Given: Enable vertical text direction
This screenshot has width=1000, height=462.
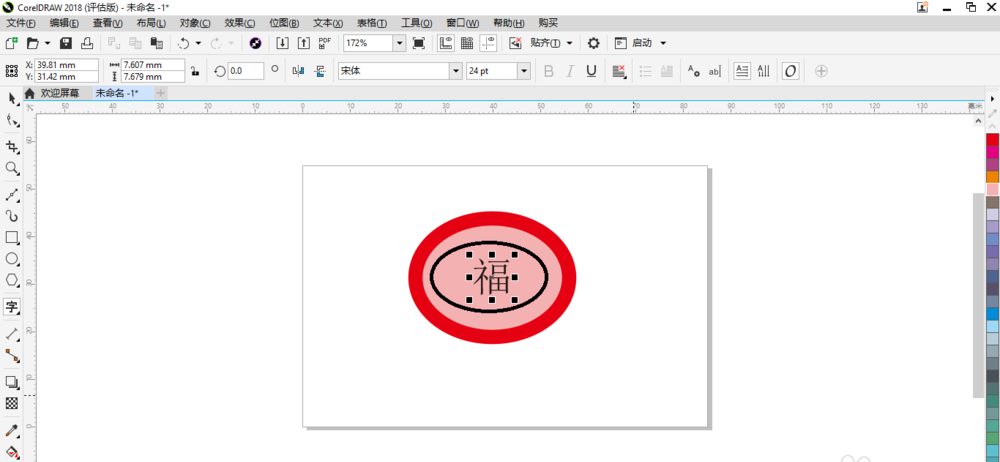Looking at the screenshot, I should (x=763, y=71).
